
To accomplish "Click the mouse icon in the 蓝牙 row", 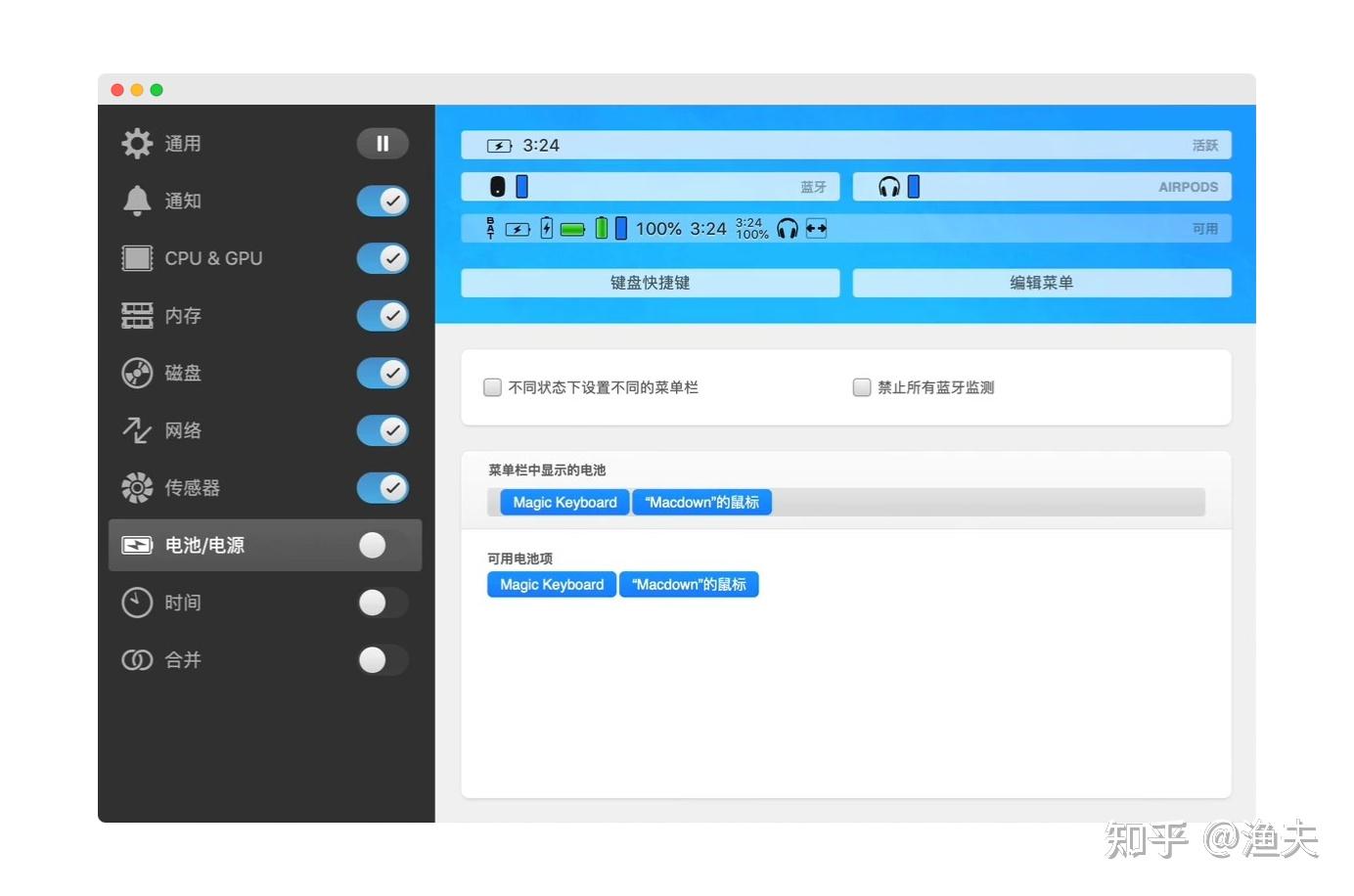I will [x=497, y=187].
